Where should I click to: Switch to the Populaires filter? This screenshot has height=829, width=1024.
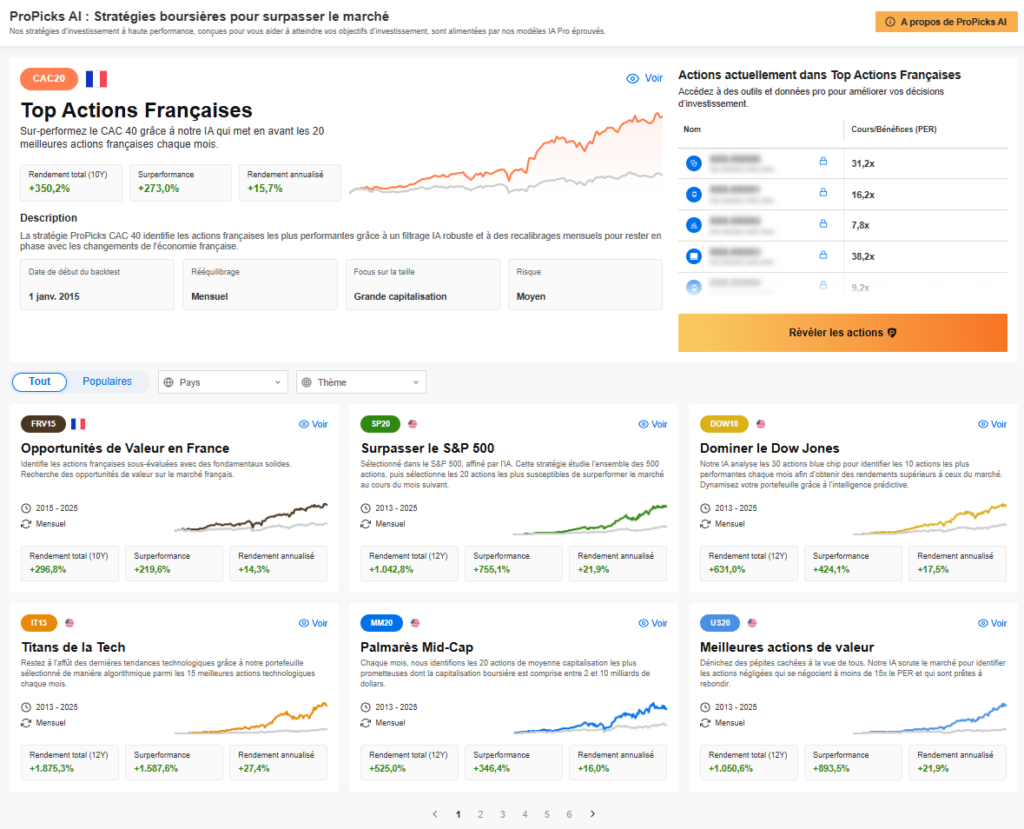click(x=107, y=381)
